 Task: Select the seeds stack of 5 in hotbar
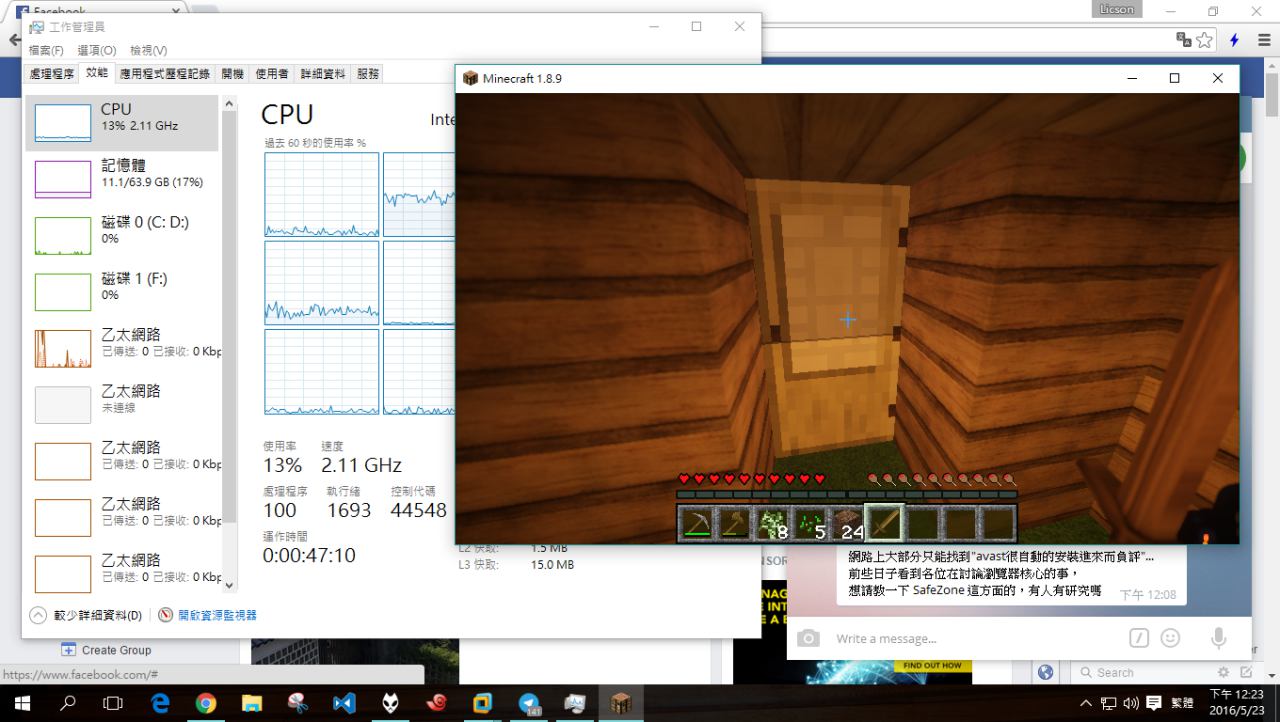click(808, 523)
